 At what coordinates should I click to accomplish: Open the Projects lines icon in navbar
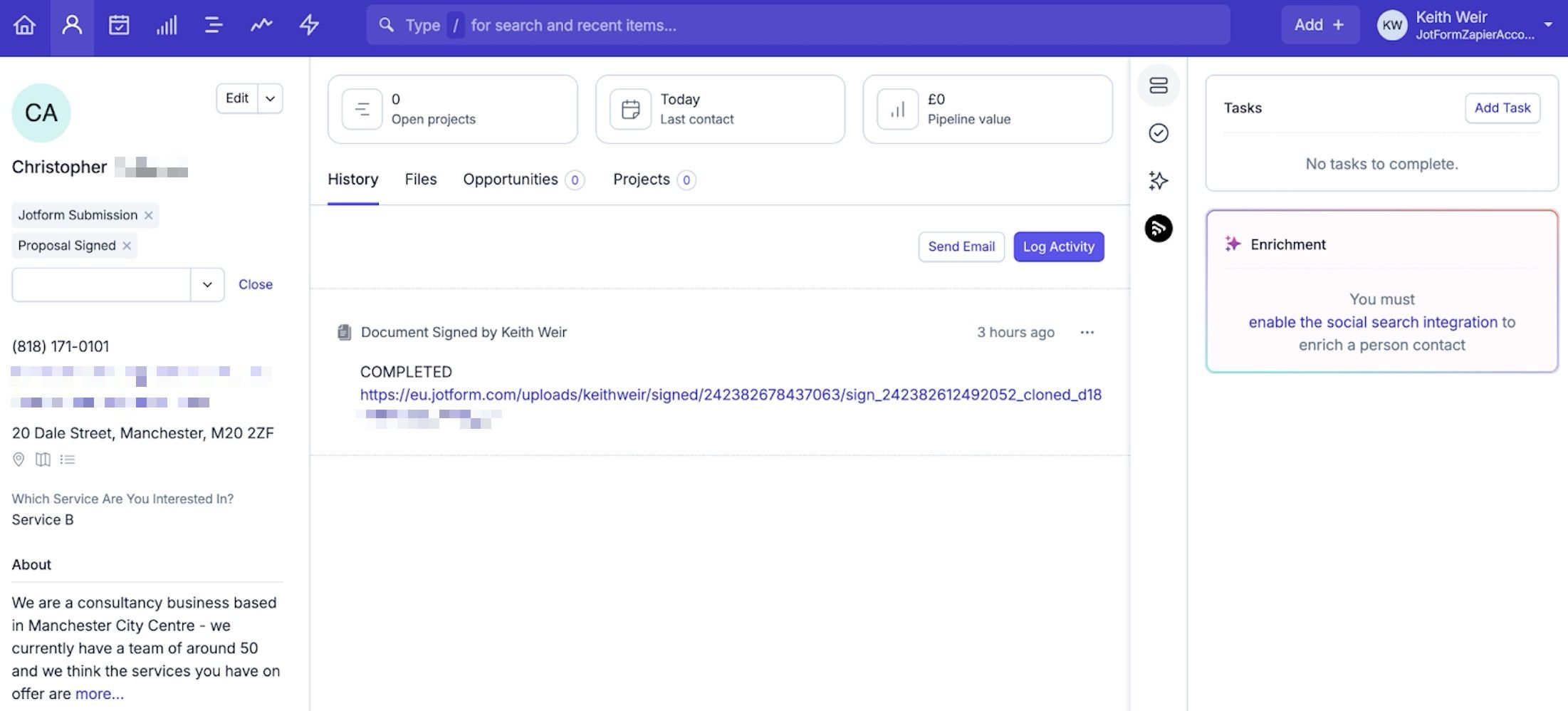pos(214,26)
